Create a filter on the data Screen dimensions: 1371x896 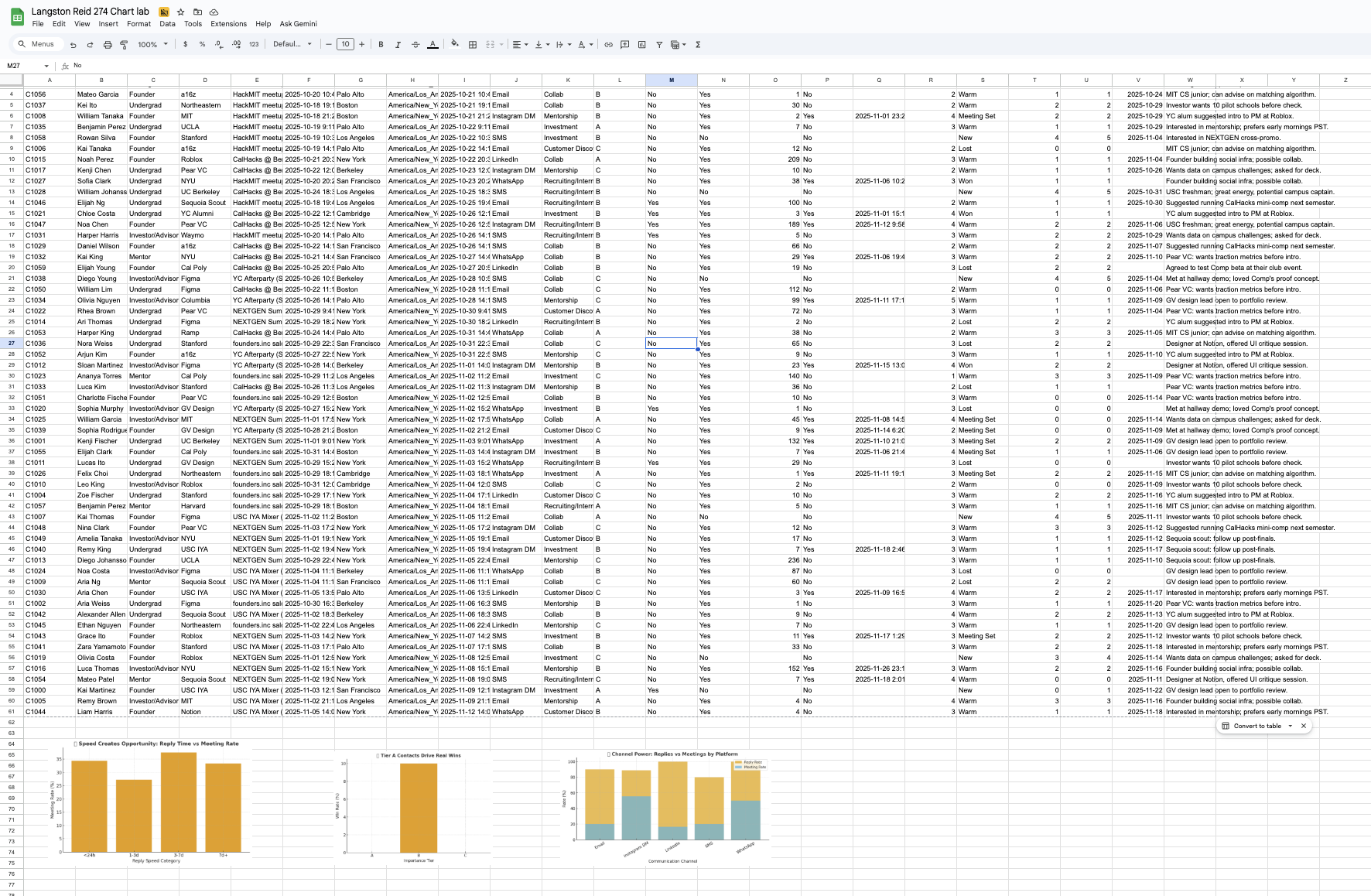point(659,44)
